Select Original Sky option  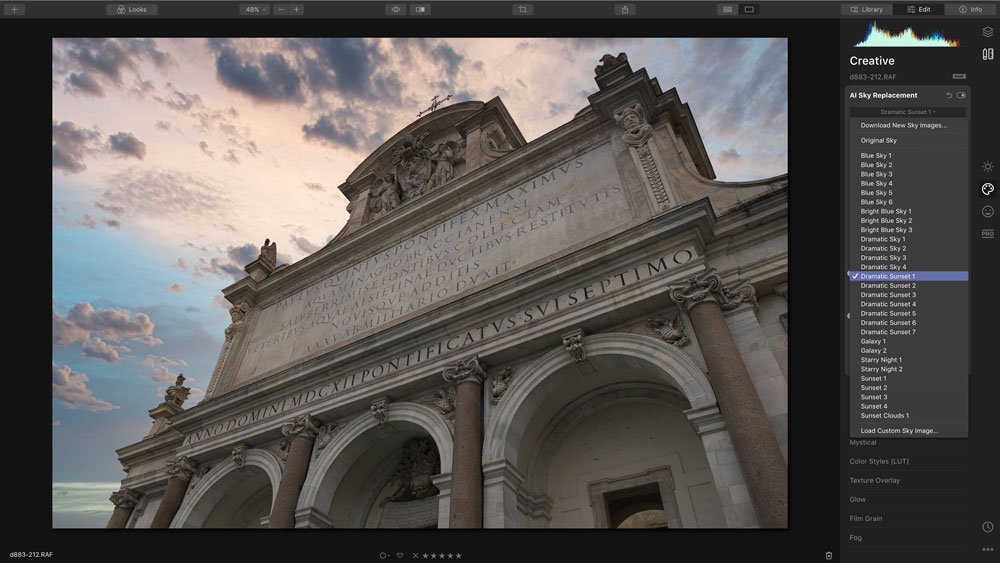[x=908, y=140]
